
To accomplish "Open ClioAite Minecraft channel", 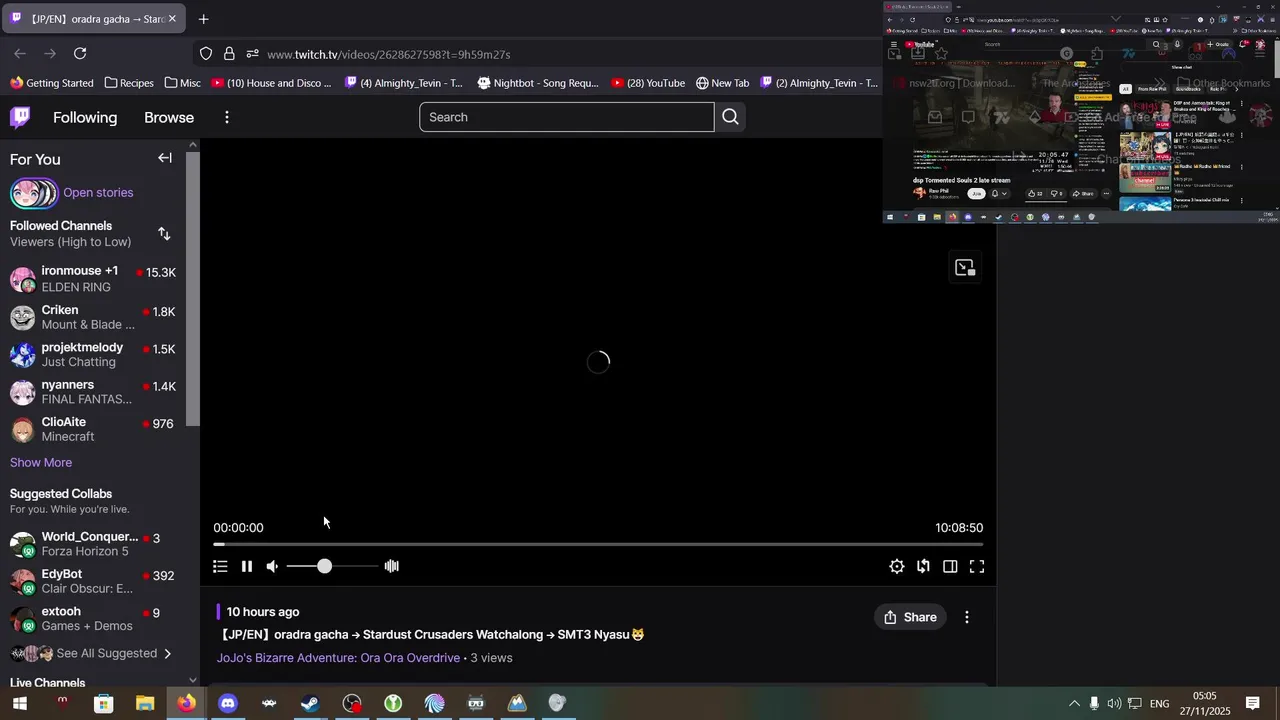I will [93, 429].
